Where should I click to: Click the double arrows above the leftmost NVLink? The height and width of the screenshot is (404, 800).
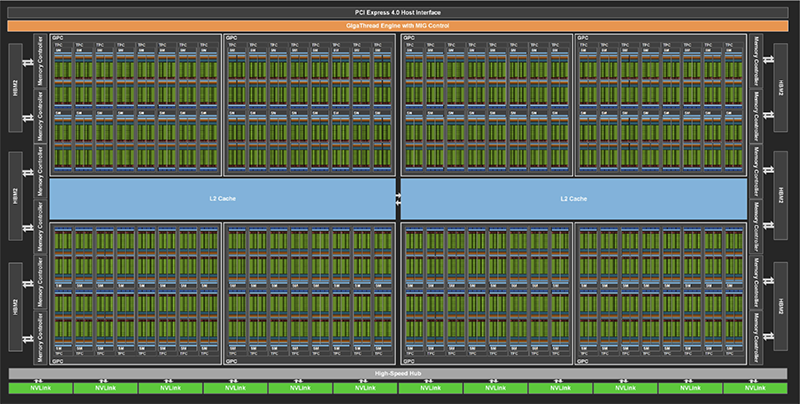(37, 381)
